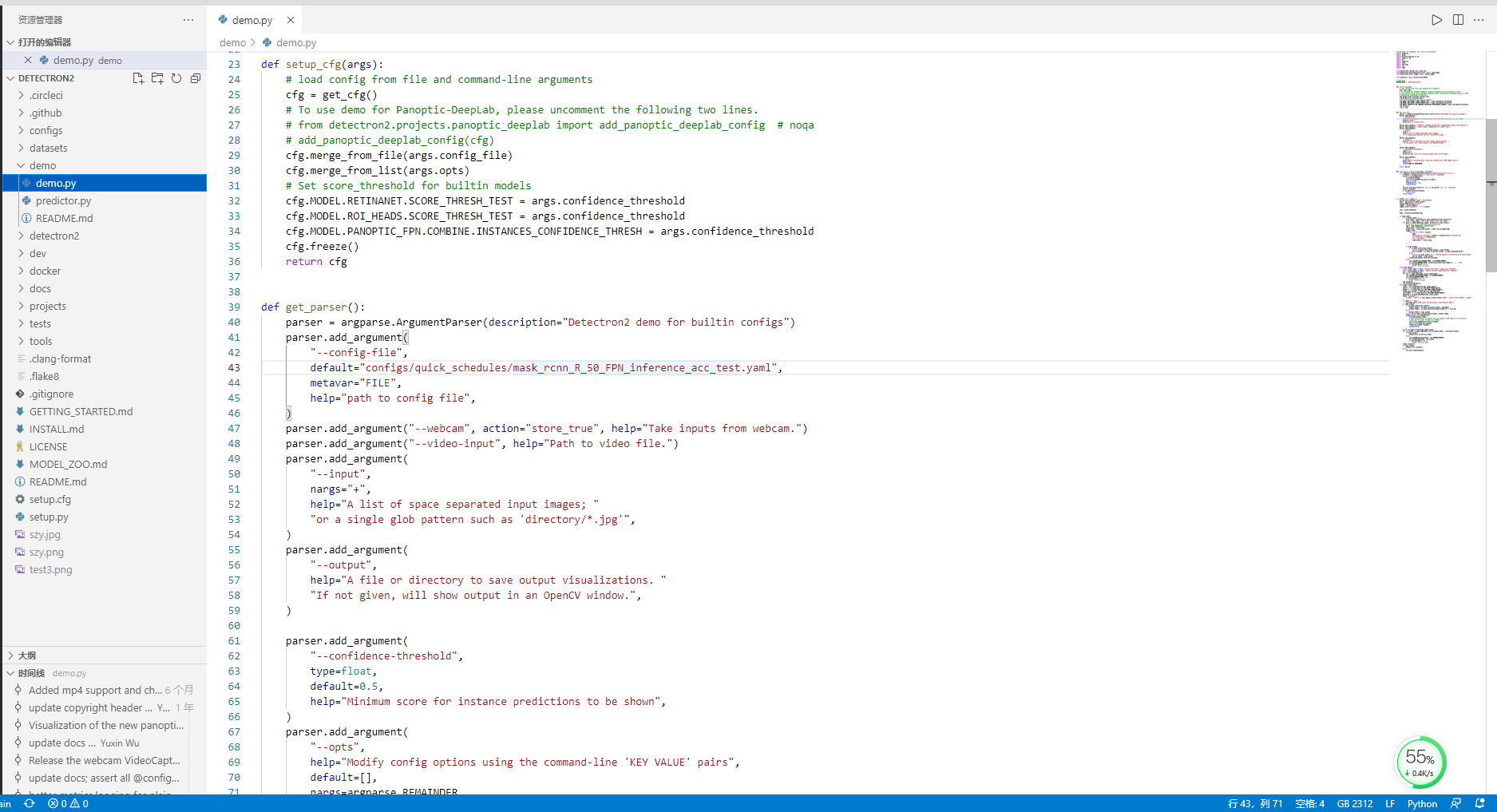This screenshot has height=812, width=1497.
Task: Open the .gitignore file
Action: click(51, 394)
